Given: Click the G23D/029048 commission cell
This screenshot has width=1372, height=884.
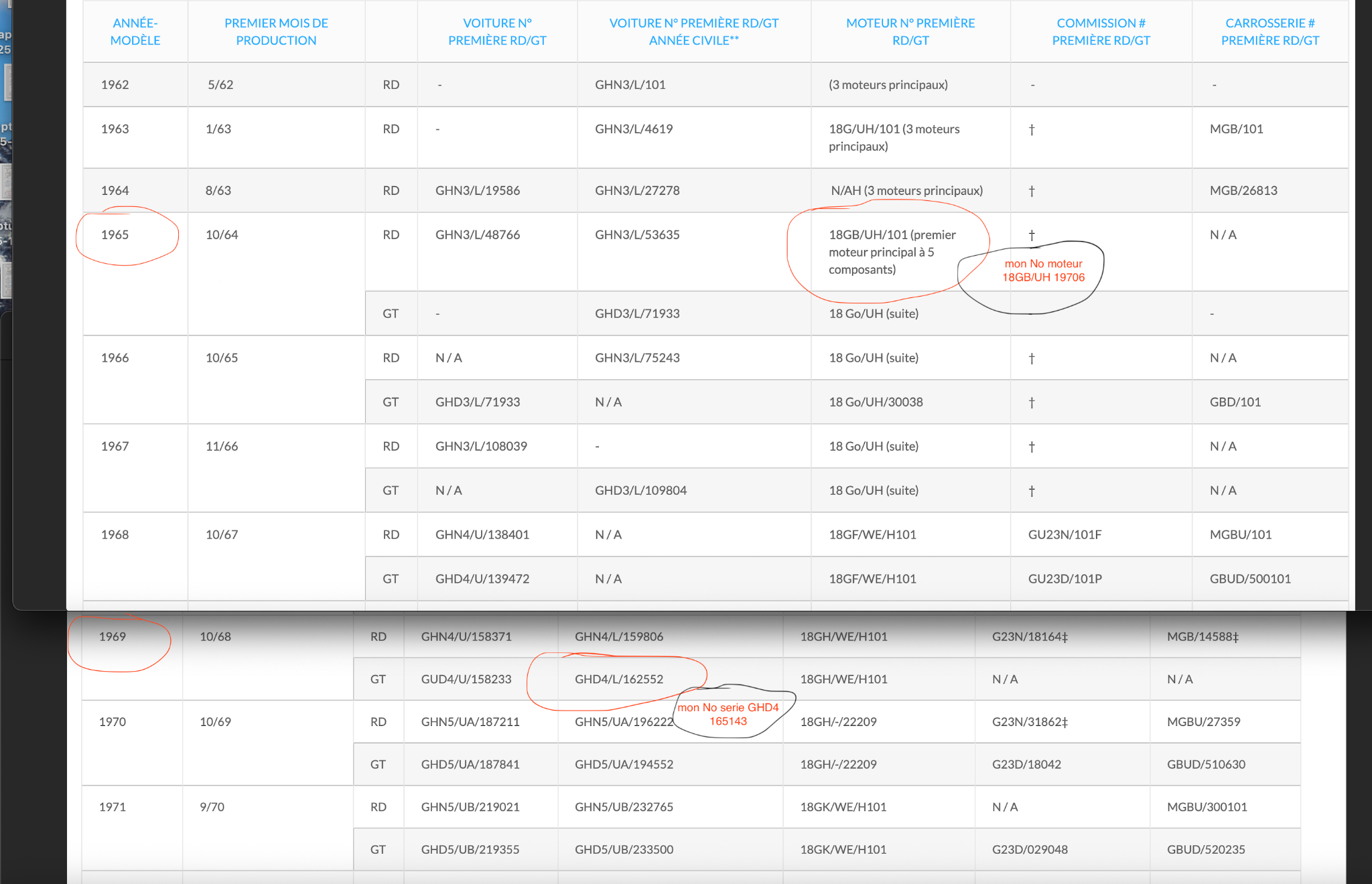Looking at the screenshot, I should pos(1030,850).
